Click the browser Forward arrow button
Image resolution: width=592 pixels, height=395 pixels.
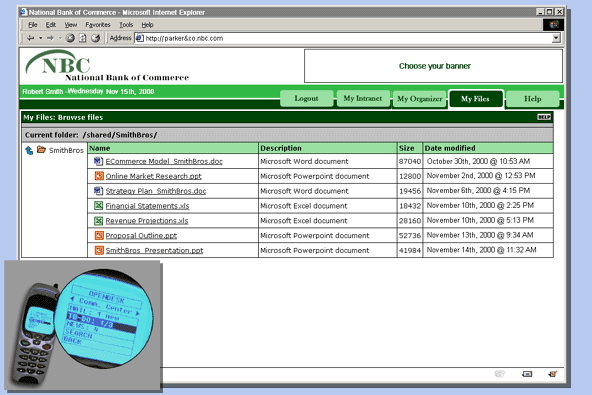pyautogui.click(x=50, y=38)
